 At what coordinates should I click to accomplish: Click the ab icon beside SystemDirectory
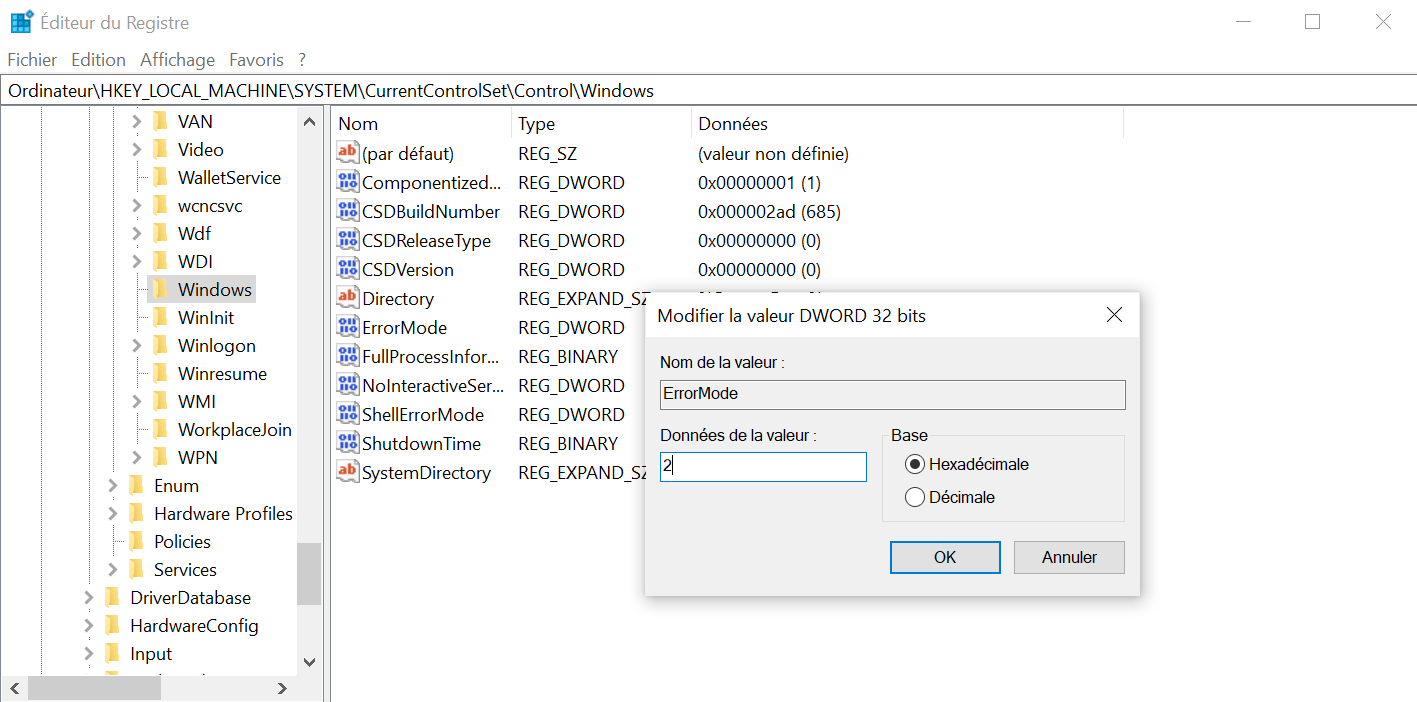tap(348, 472)
